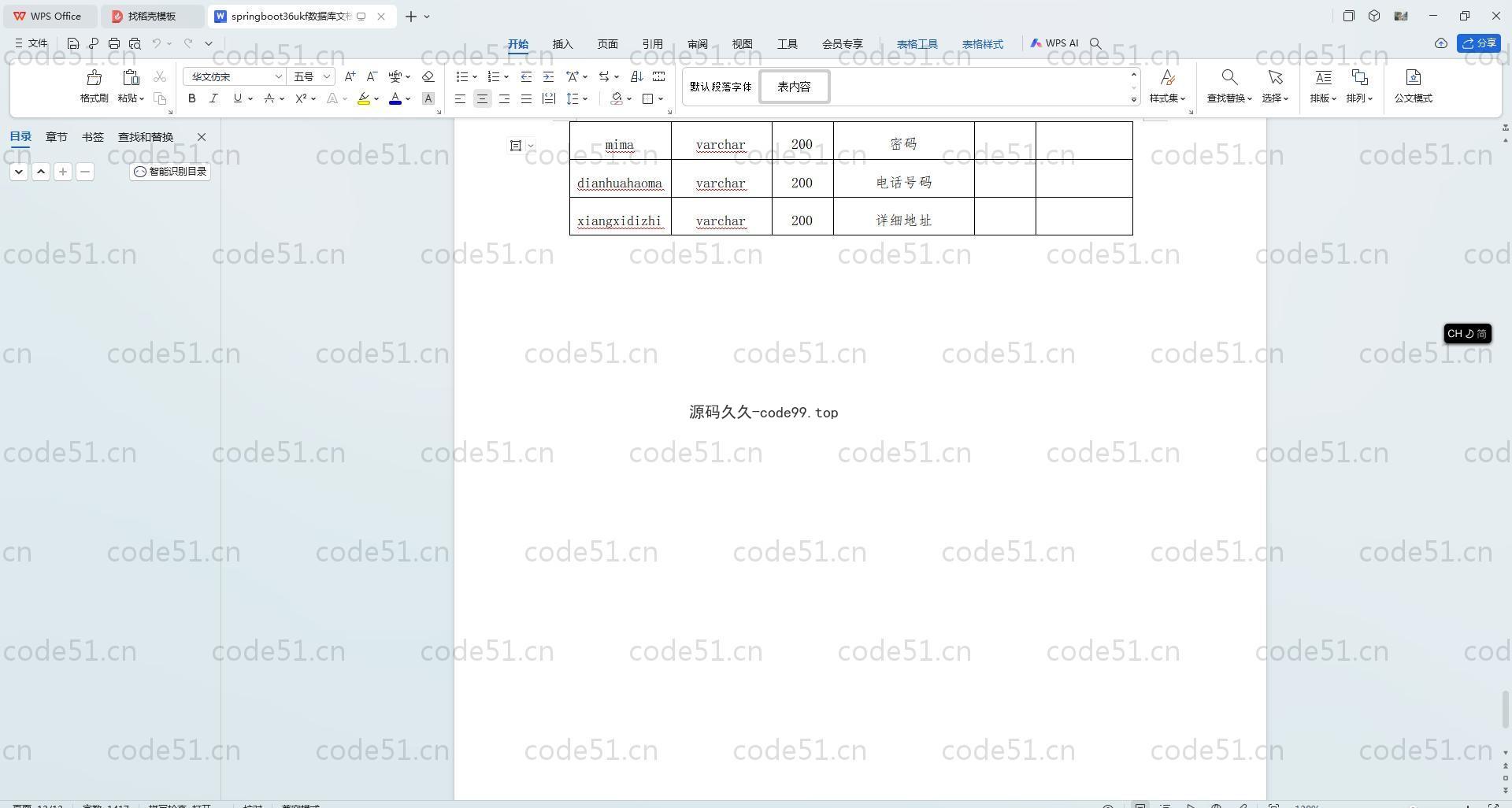Click the yellow highlight color swatch
Image resolution: width=1512 pixels, height=808 pixels.
363,98
